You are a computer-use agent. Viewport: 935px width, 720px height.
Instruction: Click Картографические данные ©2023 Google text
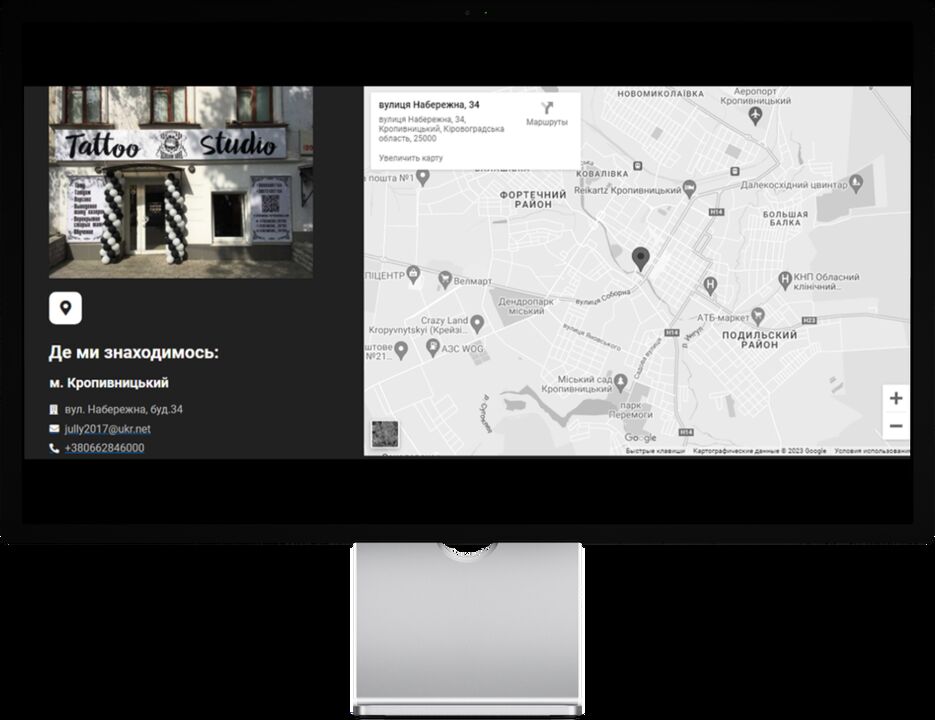coord(759,451)
